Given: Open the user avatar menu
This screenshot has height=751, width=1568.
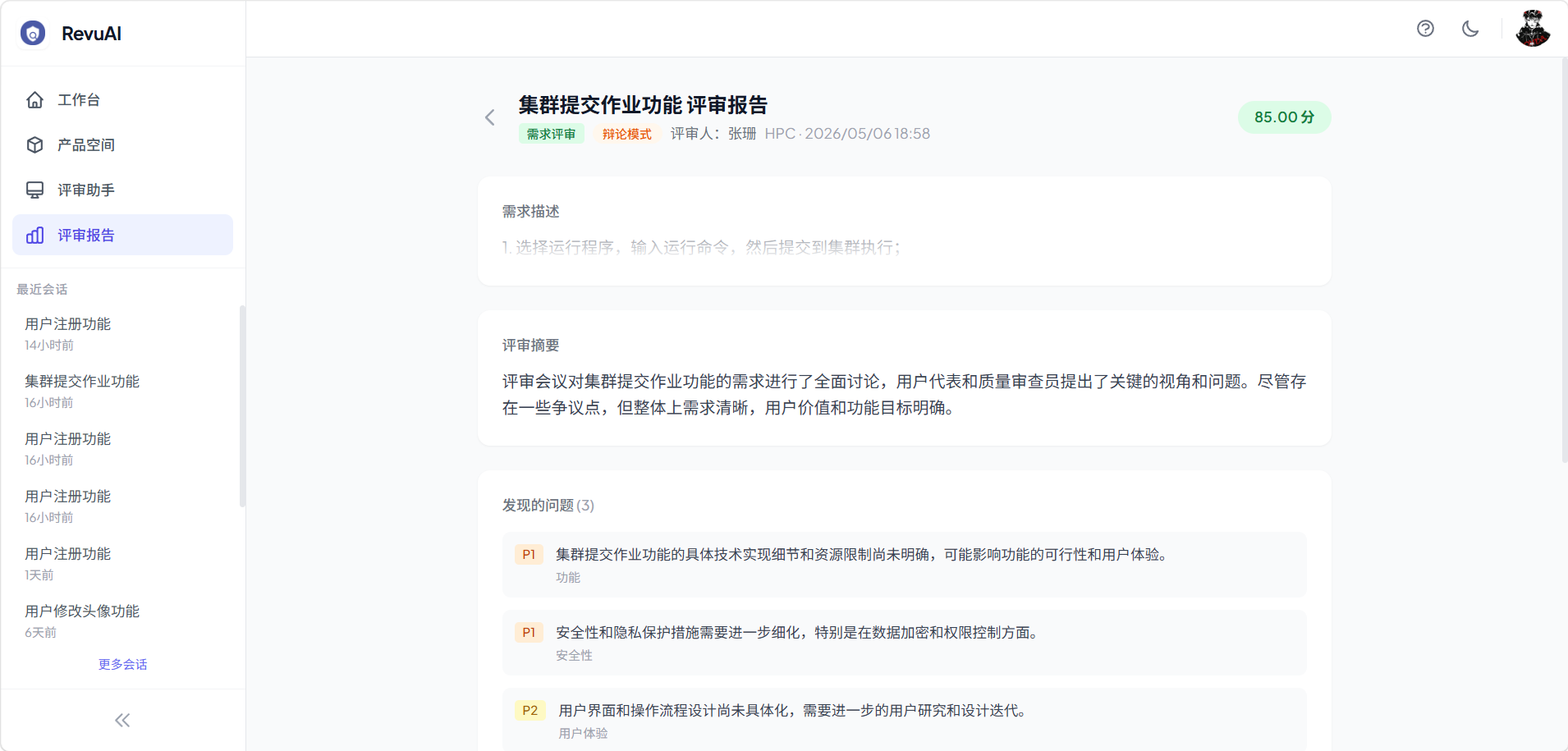Looking at the screenshot, I should pos(1533,29).
